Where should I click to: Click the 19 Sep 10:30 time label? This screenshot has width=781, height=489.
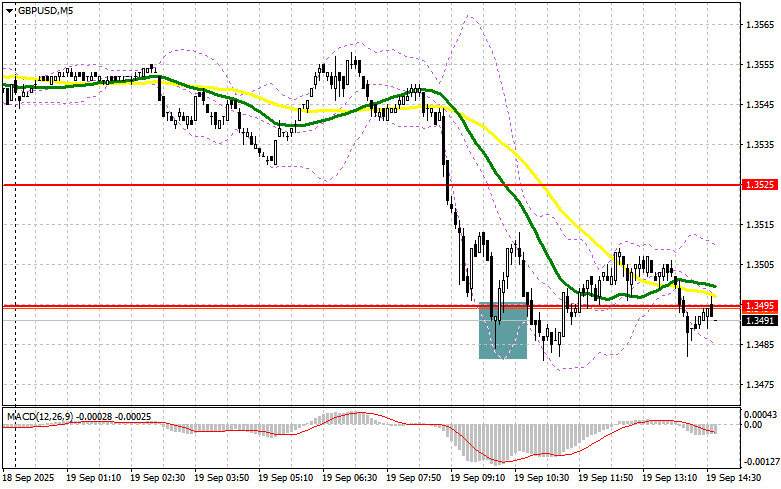coord(541,478)
